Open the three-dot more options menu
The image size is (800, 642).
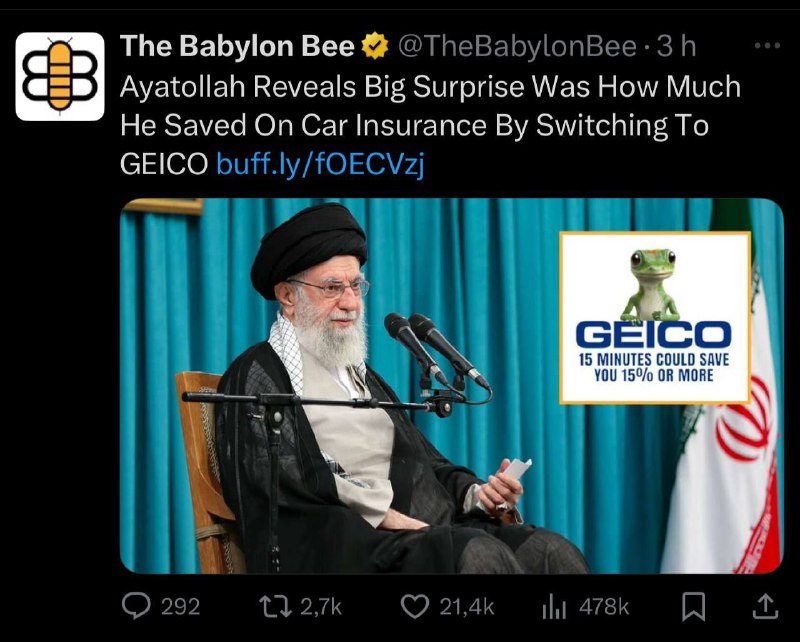pos(767,46)
